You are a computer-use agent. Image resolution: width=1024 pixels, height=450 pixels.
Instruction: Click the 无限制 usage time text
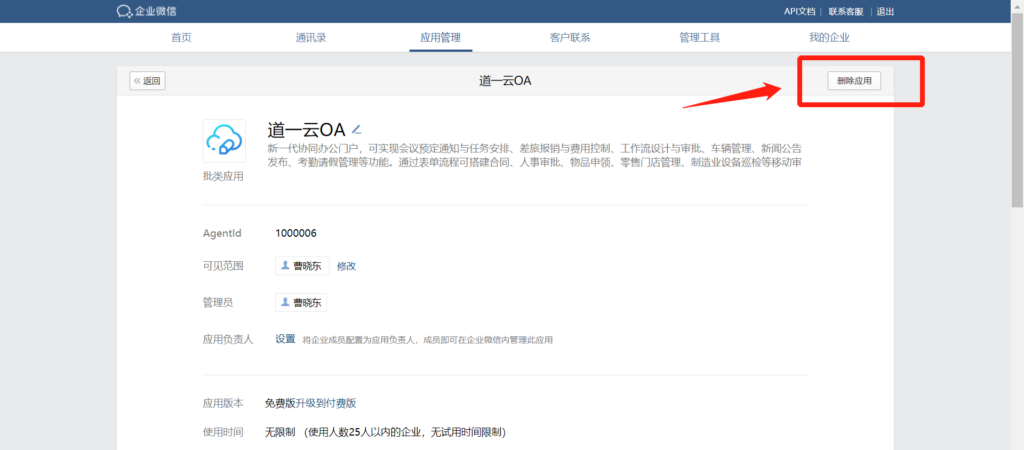(x=280, y=432)
